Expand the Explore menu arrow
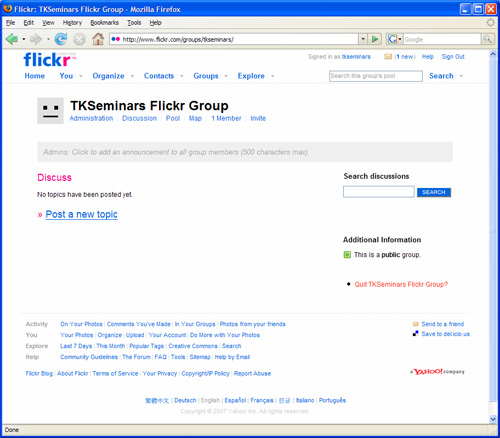The height and width of the screenshot is (438, 500). click(x=273, y=76)
